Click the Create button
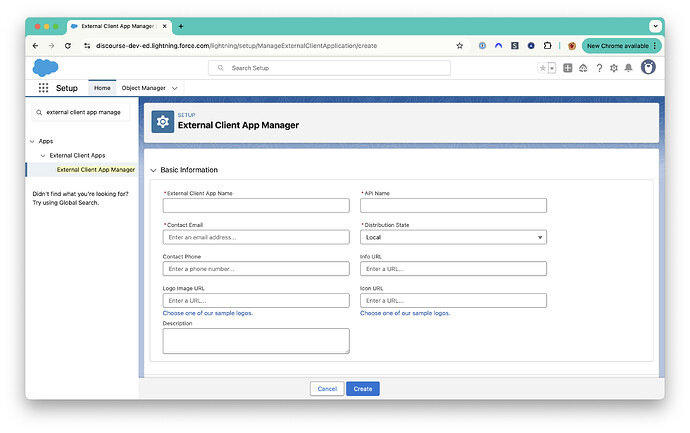This screenshot has width=690, height=433. click(363, 389)
